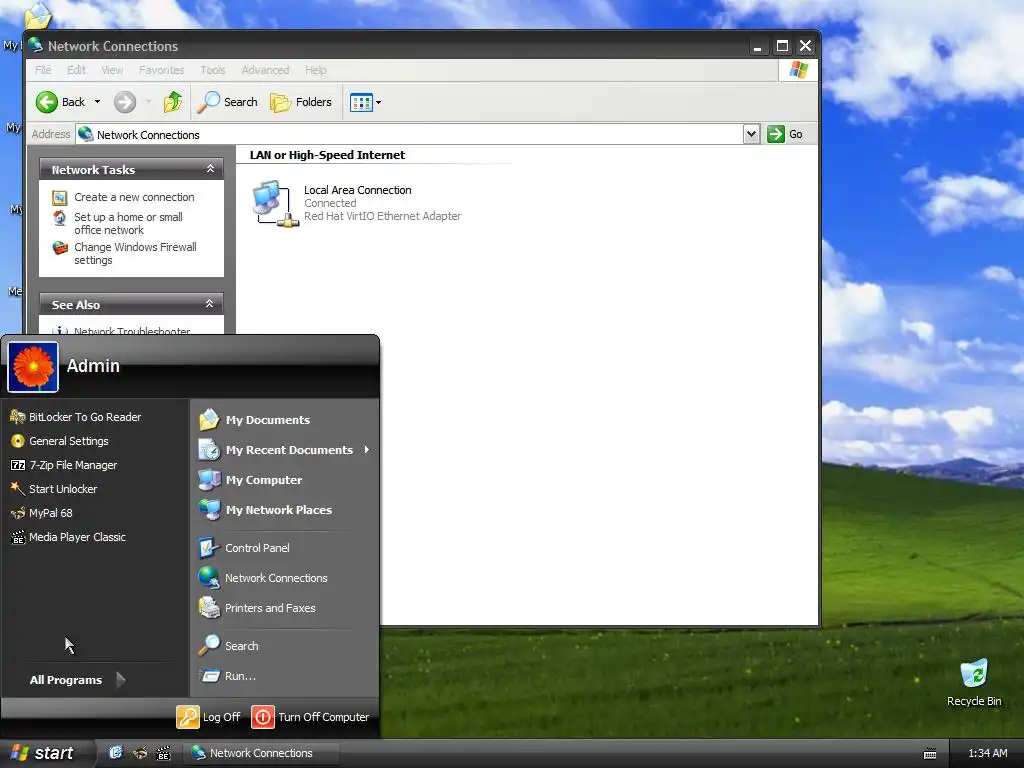The height and width of the screenshot is (768, 1024).
Task: Open General Settings from Start menu
Action: pyautogui.click(x=60, y=441)
